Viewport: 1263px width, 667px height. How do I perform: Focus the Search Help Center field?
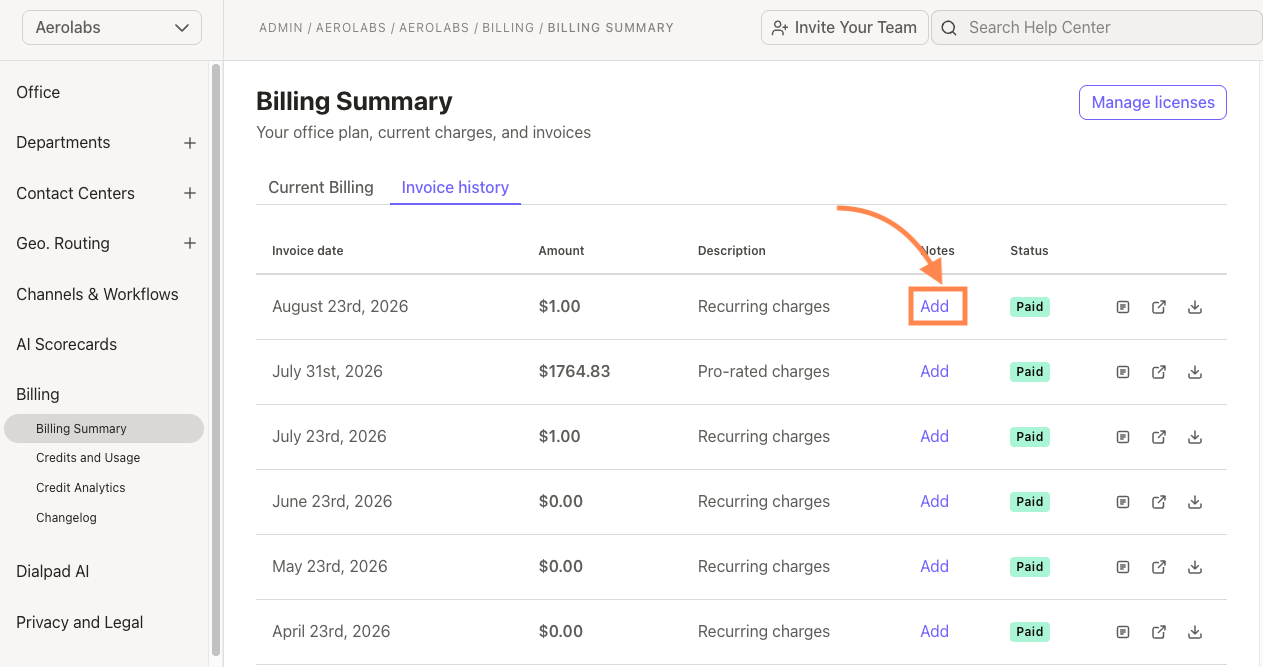coord(1097,28)
